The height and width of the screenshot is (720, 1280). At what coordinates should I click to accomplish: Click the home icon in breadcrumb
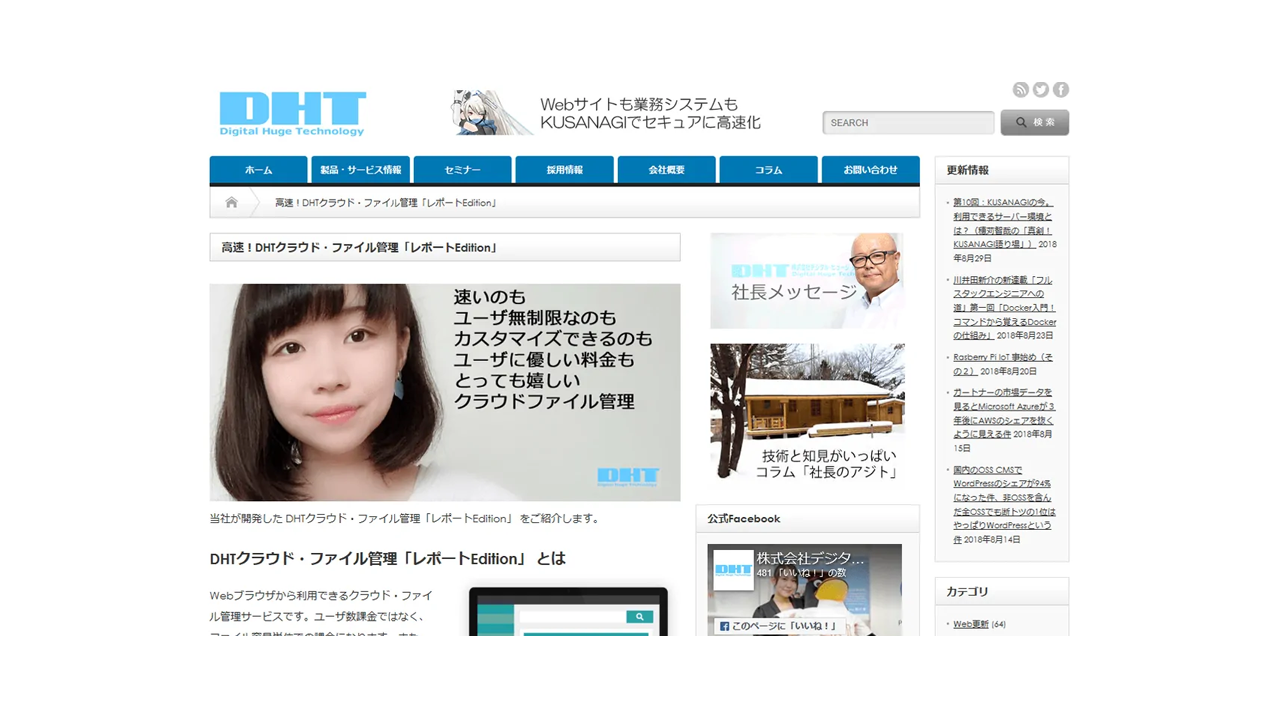coord(232,202)
